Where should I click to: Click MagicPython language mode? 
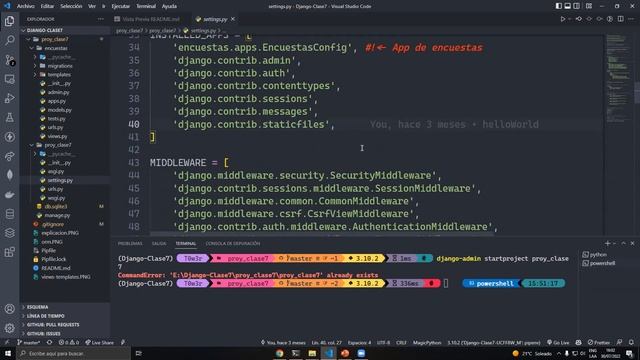click(427, 342)
